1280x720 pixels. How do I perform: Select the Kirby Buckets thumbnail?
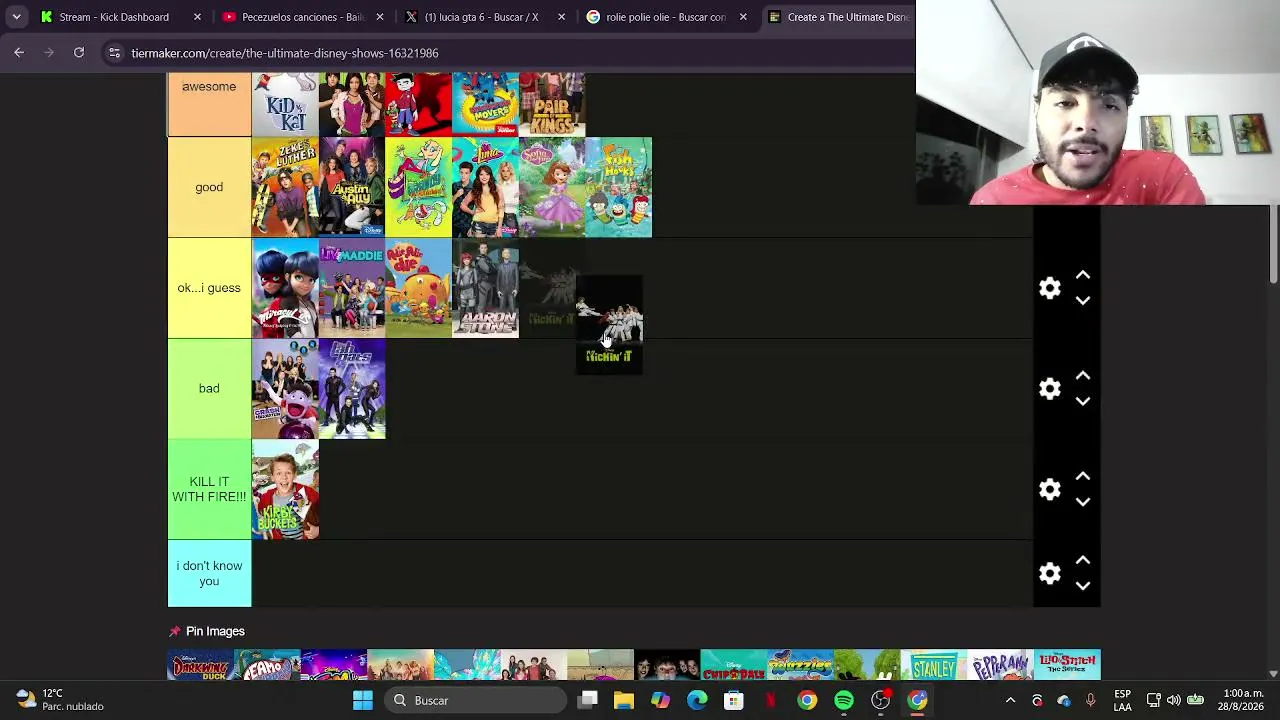tap(285, 489)
